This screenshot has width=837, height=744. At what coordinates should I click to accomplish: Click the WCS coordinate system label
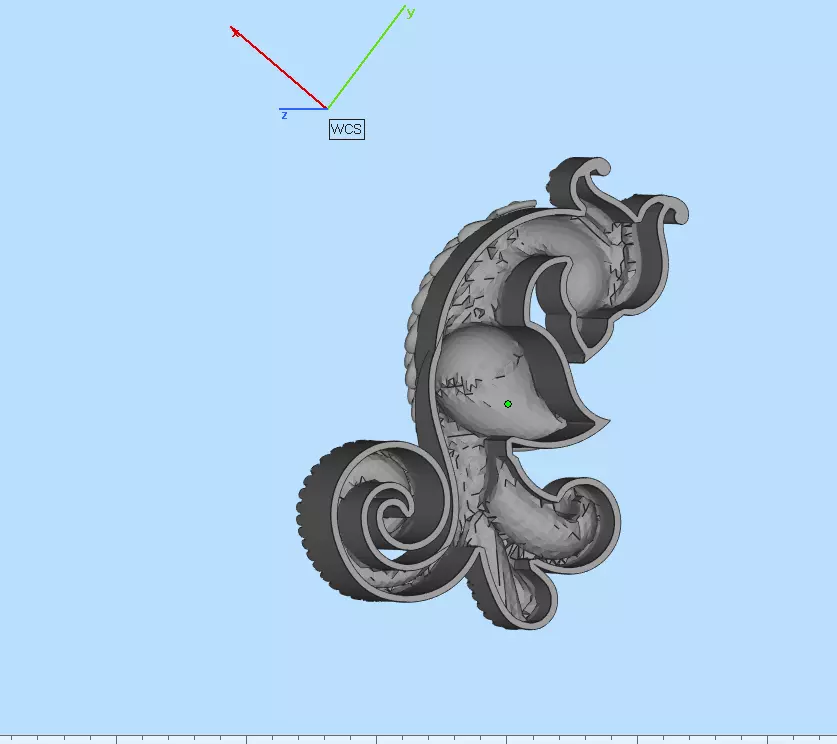click(x=347, y=129)
